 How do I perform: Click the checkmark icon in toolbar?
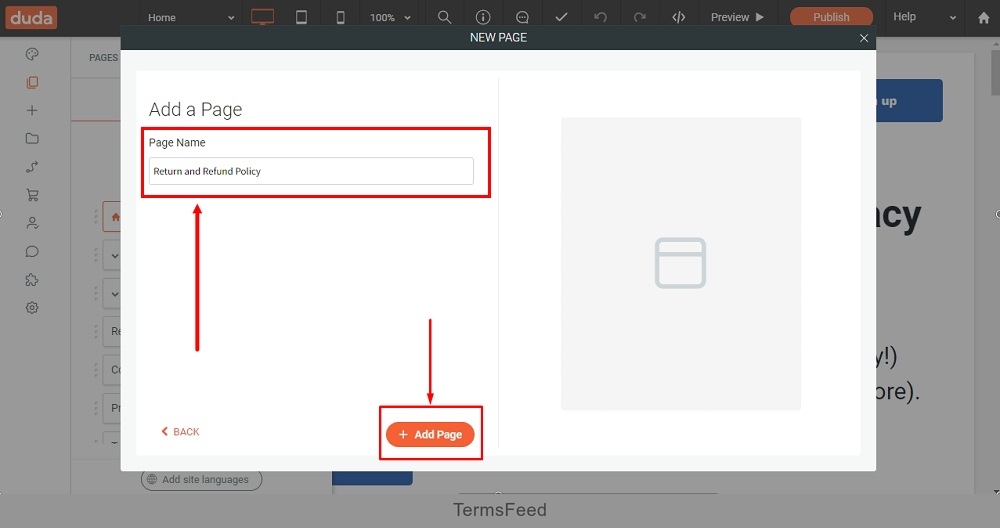point(561,17)
